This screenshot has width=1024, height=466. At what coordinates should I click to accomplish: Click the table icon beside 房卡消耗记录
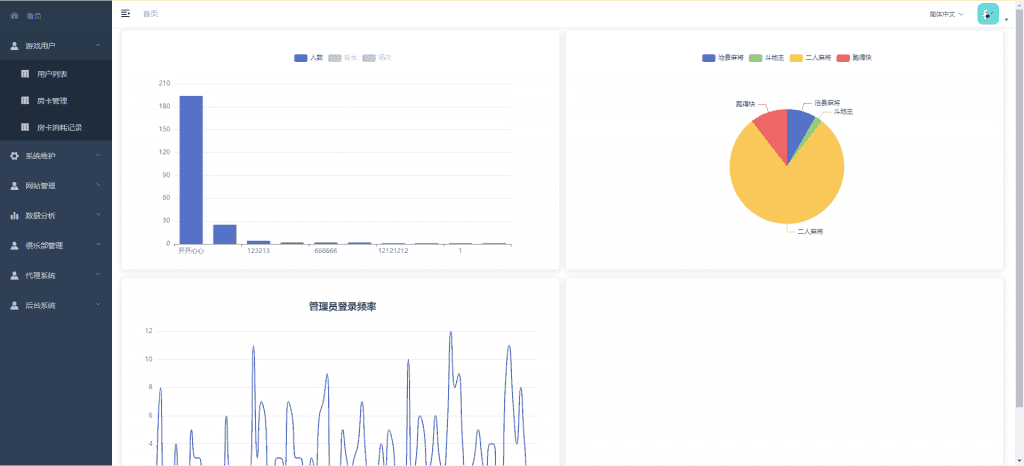pos(25,127)
